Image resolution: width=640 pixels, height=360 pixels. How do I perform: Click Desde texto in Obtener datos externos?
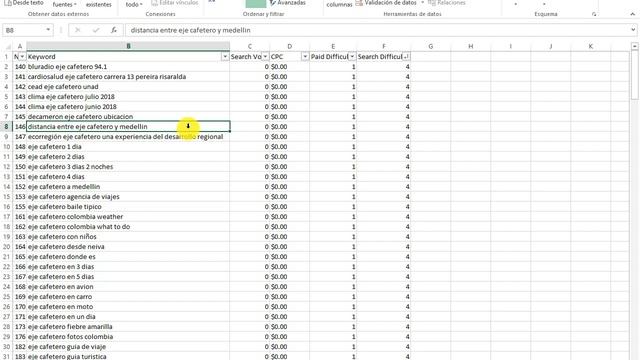coord(24,3)
